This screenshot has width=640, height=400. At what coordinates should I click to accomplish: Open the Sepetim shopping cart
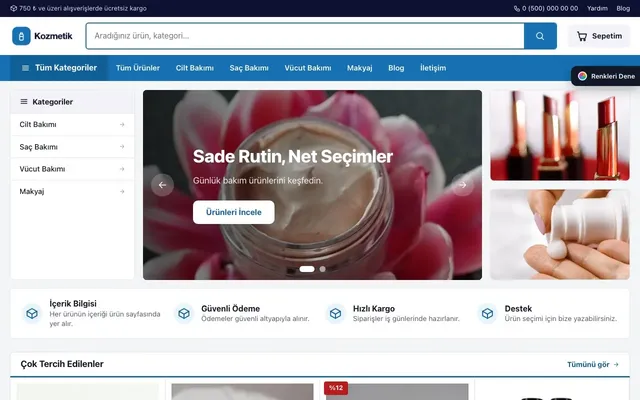[599, 36]
